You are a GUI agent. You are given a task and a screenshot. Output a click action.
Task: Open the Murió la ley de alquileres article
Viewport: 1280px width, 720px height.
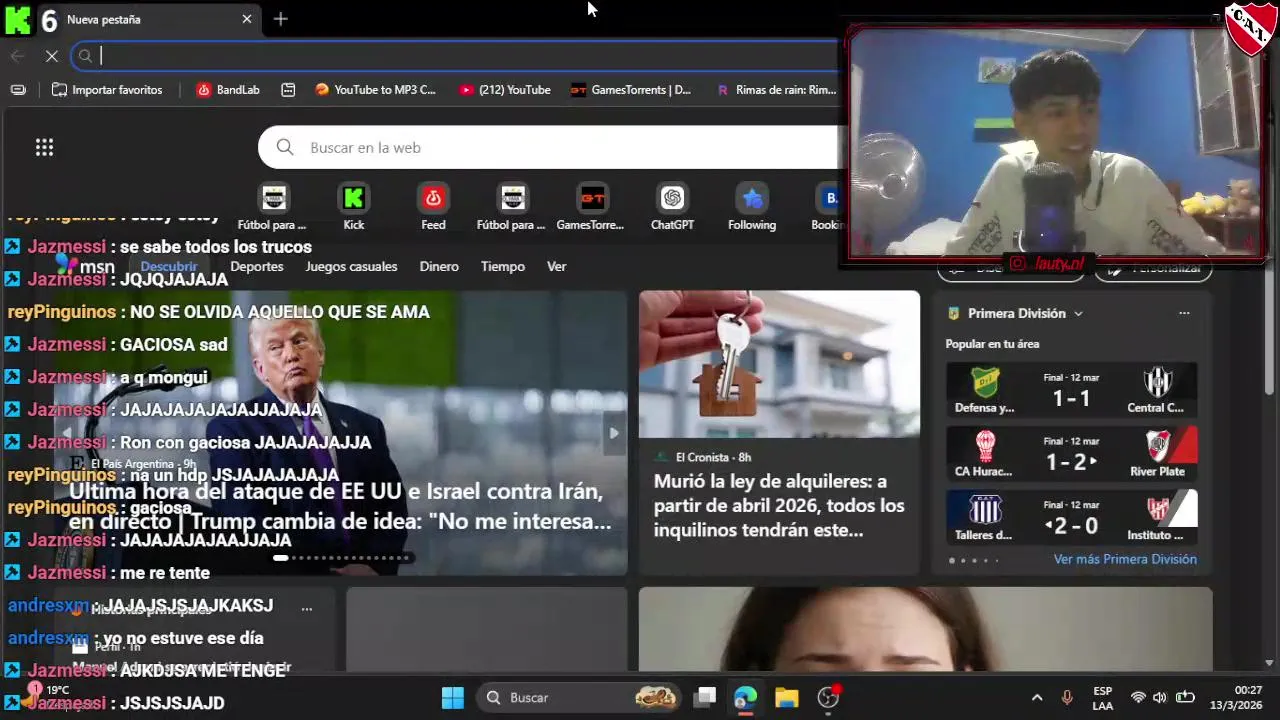click(778, 505)
